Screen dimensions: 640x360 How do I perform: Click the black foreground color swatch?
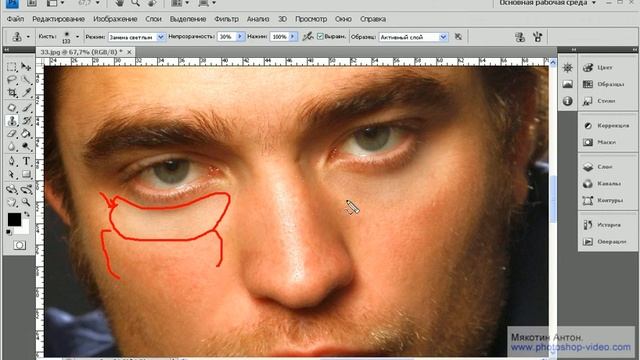point(14,220)
